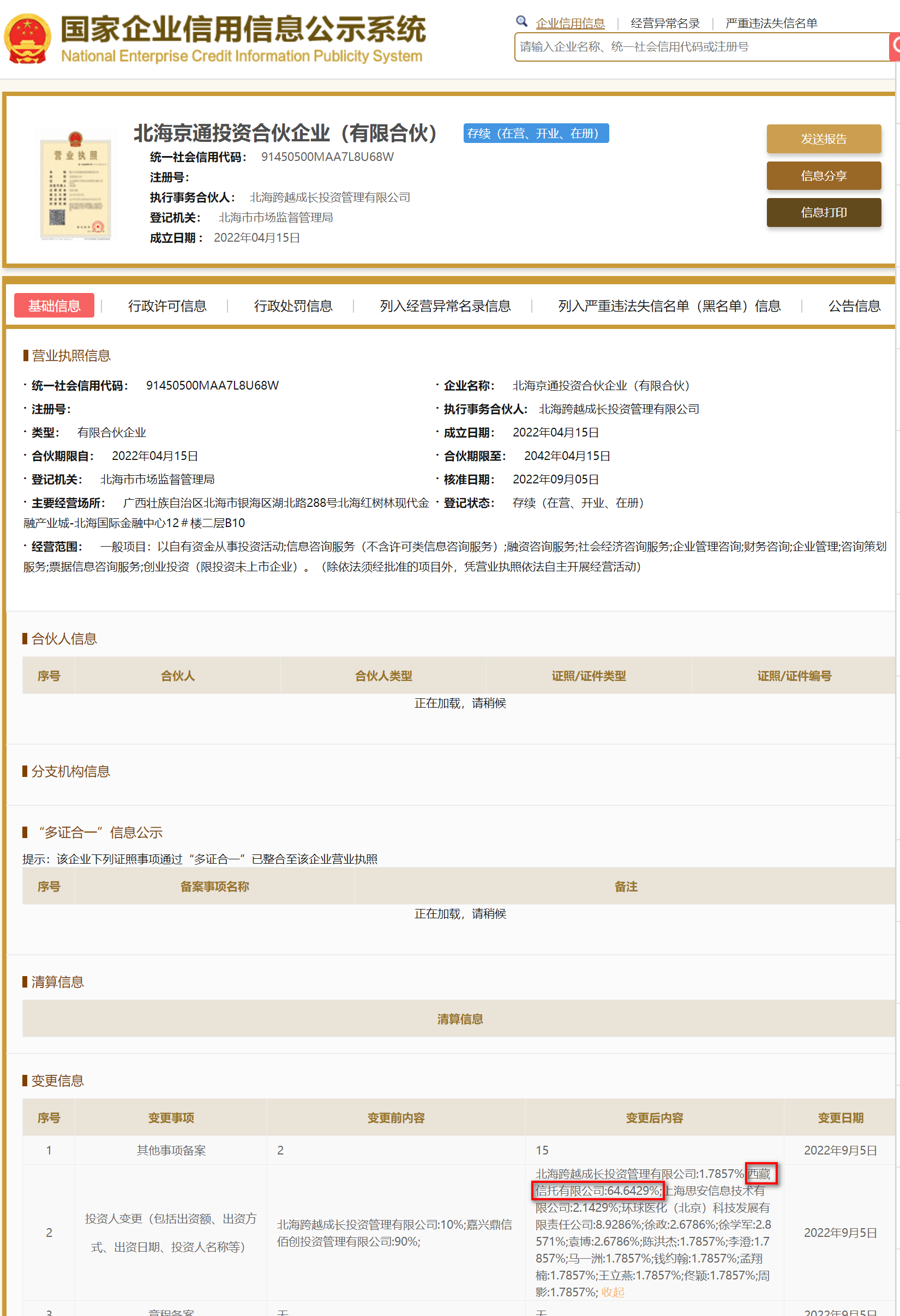Click “多证合一”信息公示 section heading
Image resolution: width=900 pixels, height=1316 pixels.
click(x=100, y=832)
